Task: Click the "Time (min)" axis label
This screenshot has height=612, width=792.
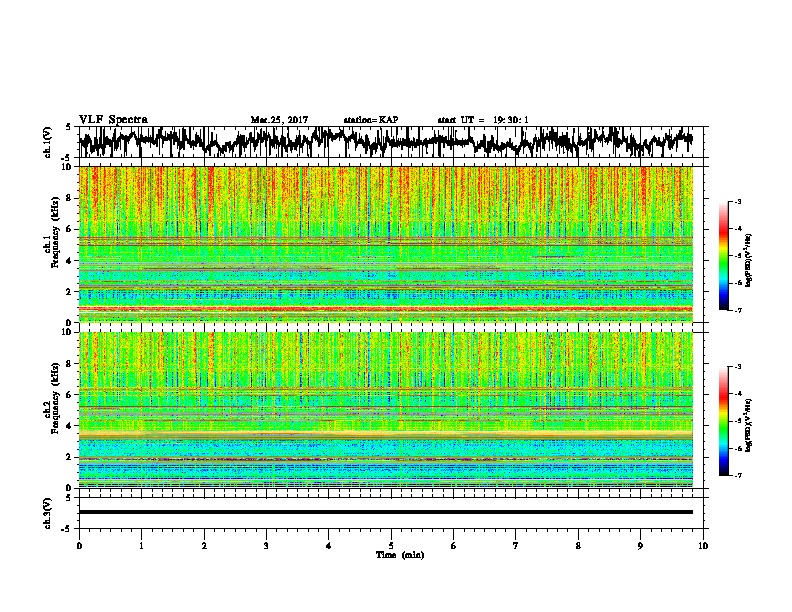Action: (400, 555)
